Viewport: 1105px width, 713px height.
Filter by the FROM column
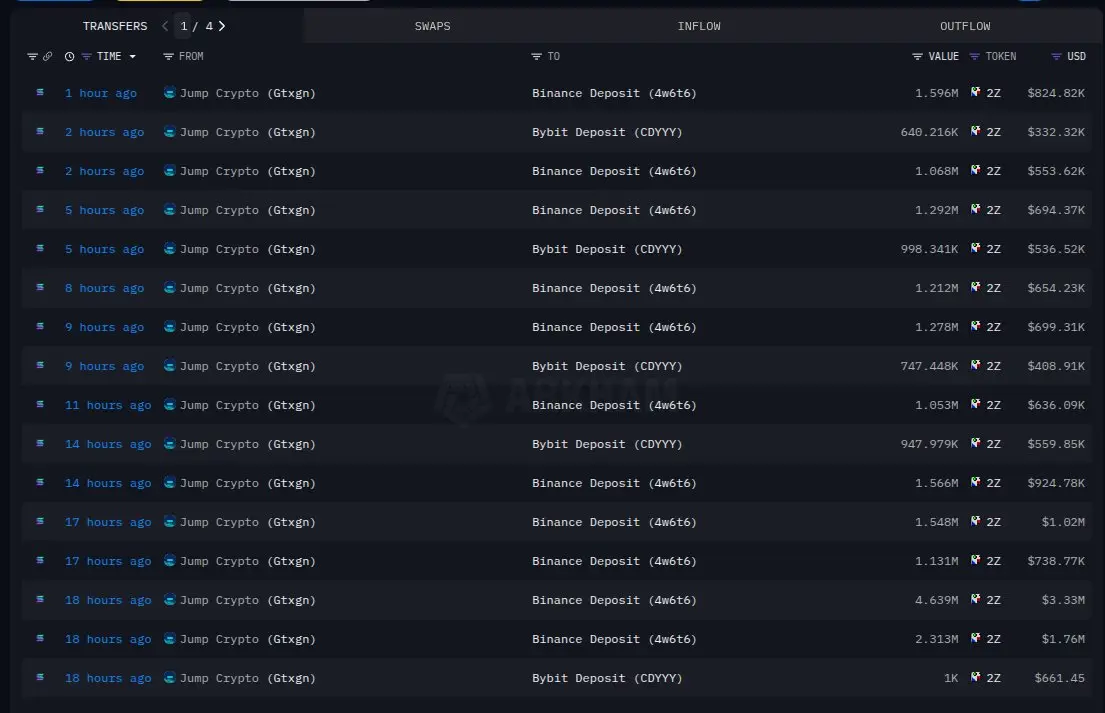tap(168, 56)
